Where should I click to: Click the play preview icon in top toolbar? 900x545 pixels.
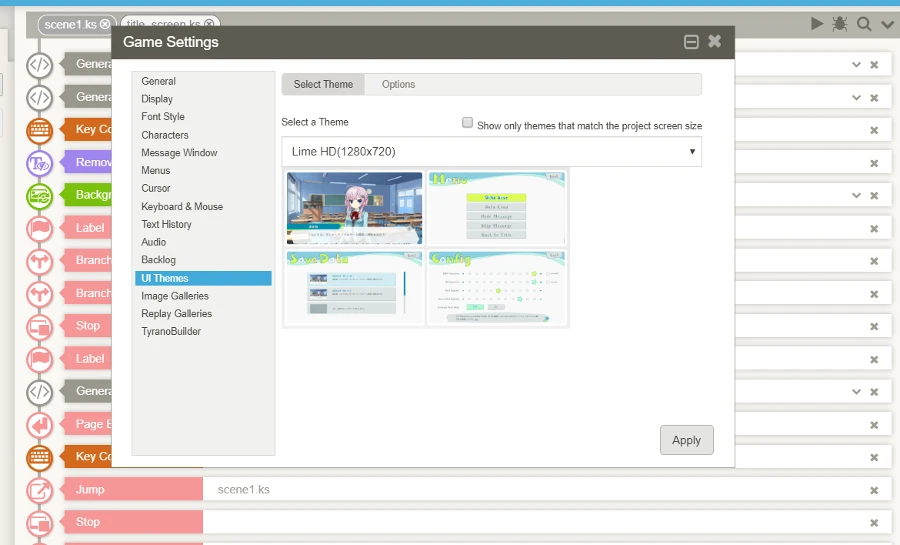(x=817, y=23)
